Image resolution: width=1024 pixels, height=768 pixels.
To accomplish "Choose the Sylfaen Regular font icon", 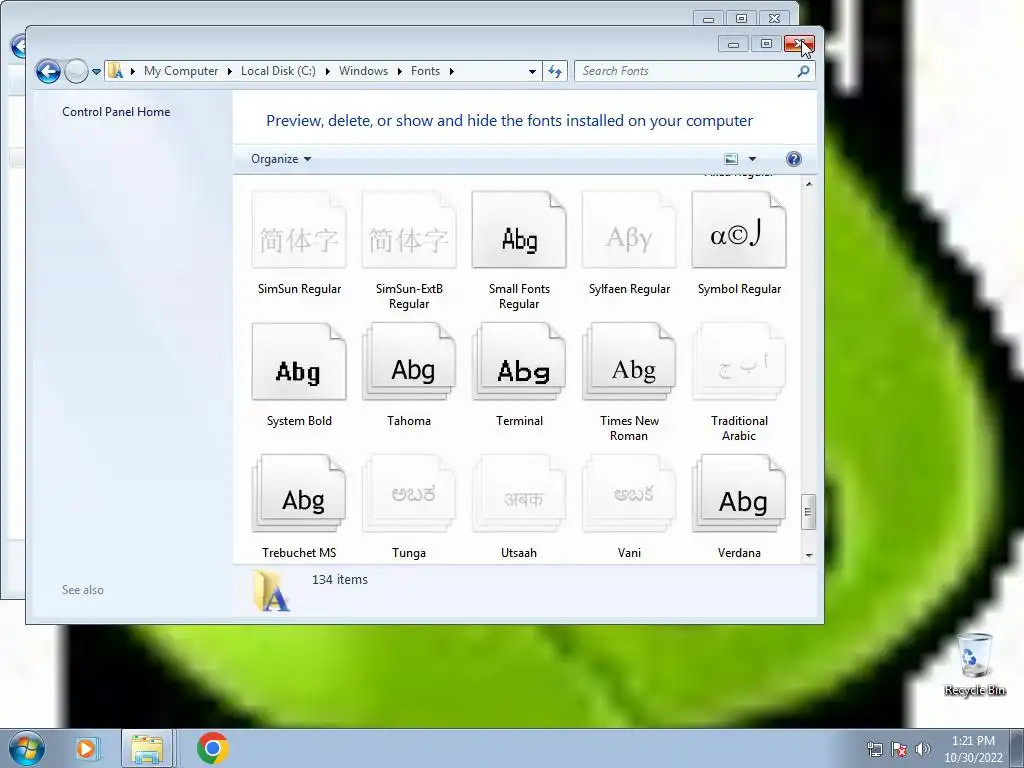I will click(x=629, y=230).
